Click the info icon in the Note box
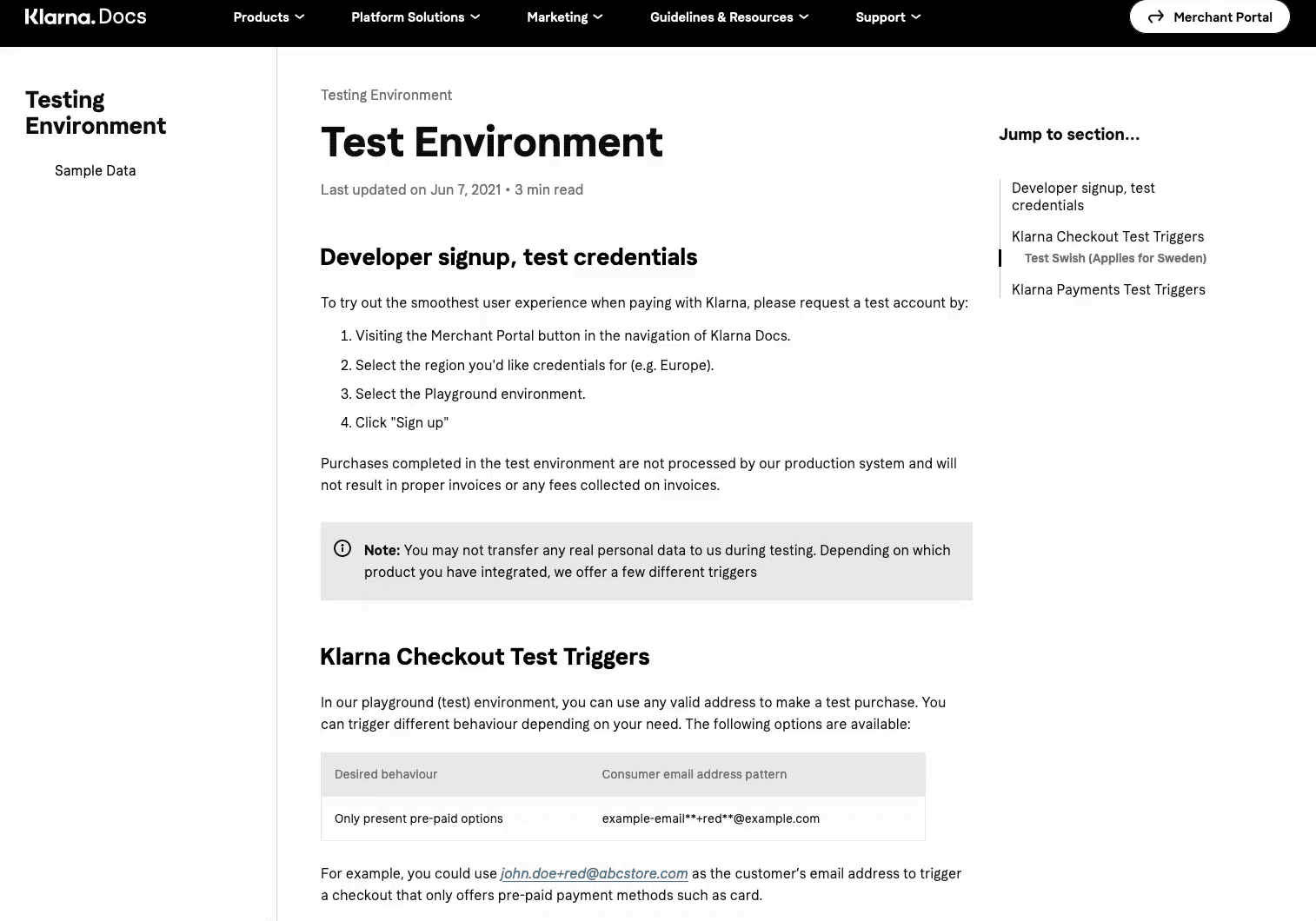The width and height of the screenshot is (1316, 921). (x=342, y=548)
